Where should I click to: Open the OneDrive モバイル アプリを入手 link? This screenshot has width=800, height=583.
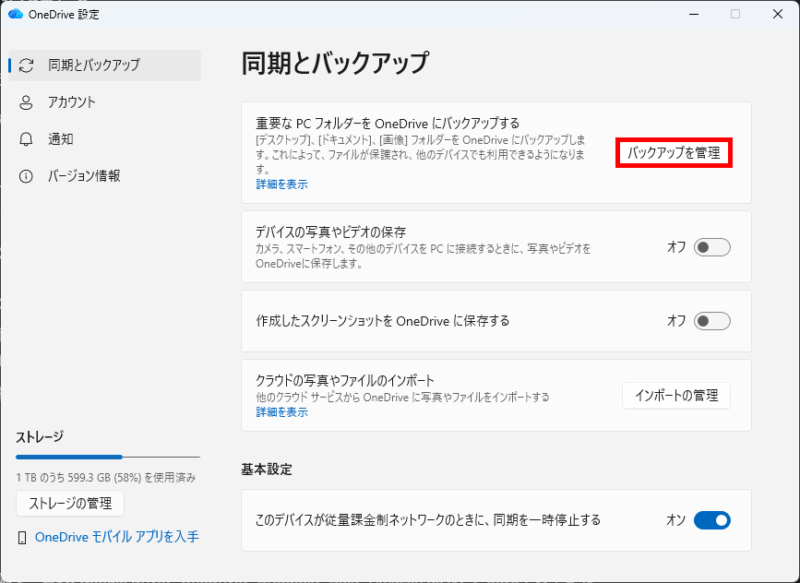(x=117, y=537)
